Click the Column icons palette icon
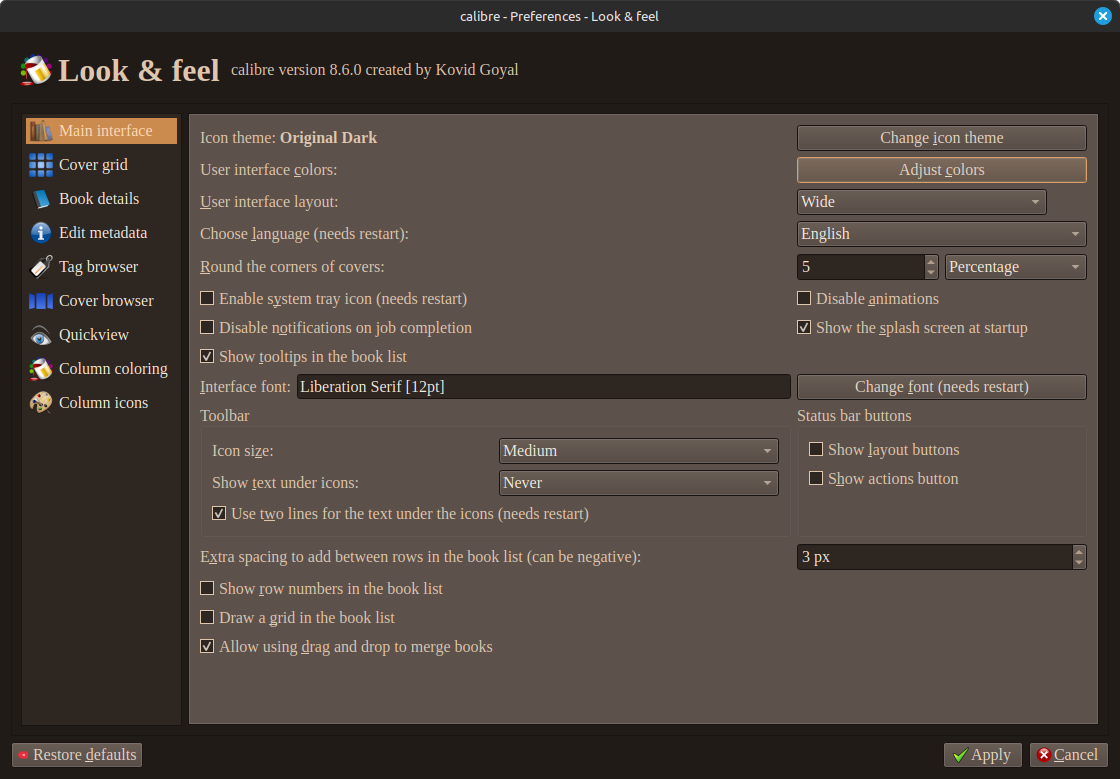This screenshot has height=779, width=1120. [x=41, y=403]
